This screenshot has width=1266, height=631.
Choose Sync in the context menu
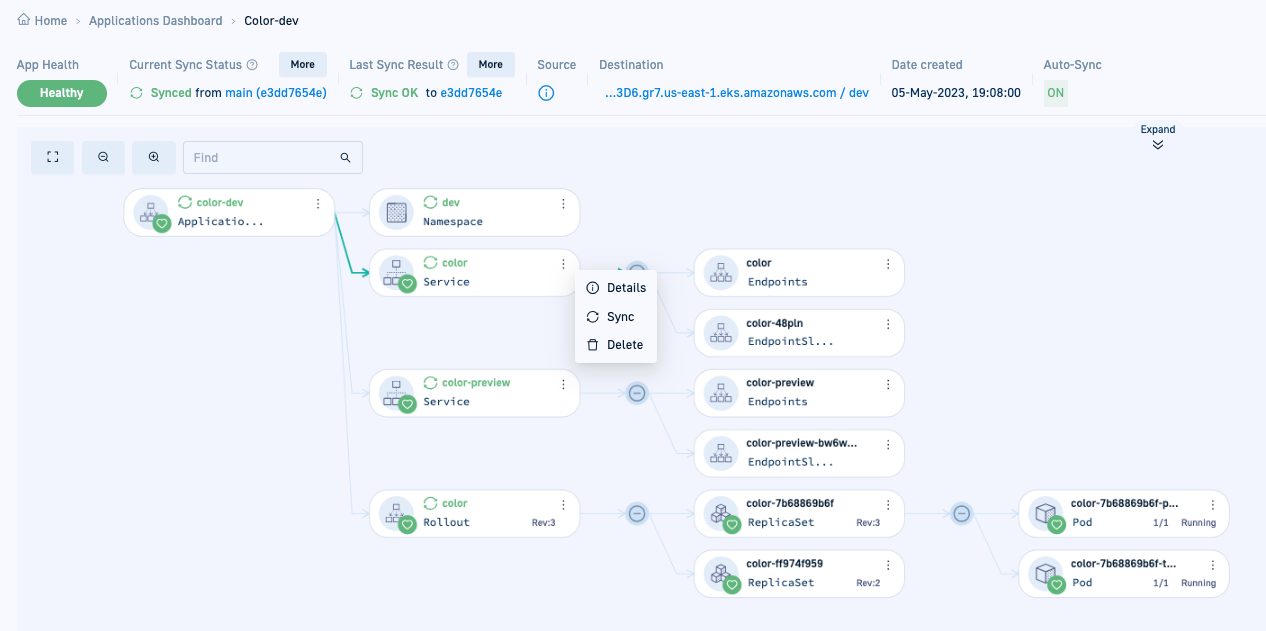coord(620,317)
